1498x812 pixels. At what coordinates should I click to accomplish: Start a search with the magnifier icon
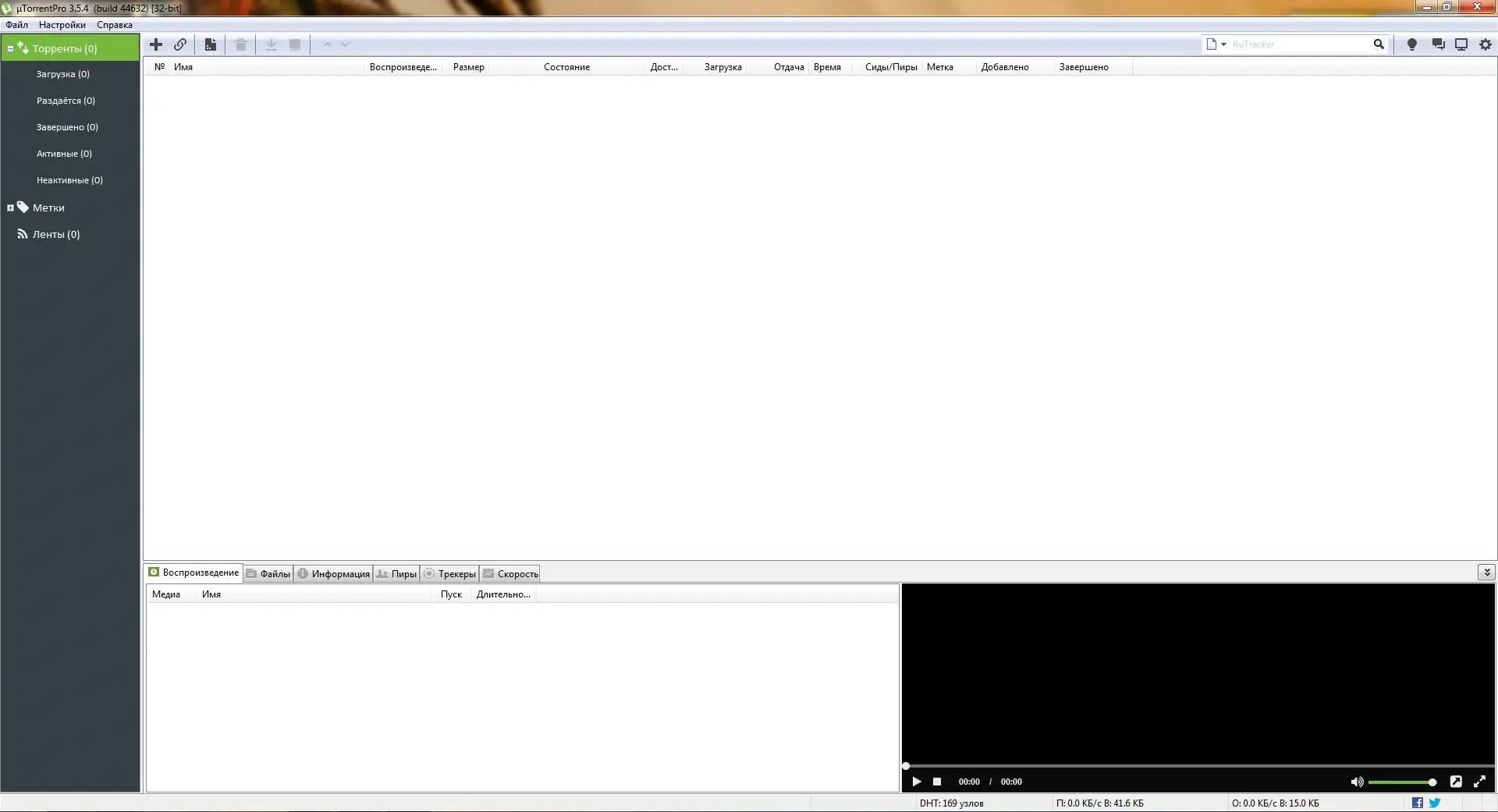tap(1378, 44)
